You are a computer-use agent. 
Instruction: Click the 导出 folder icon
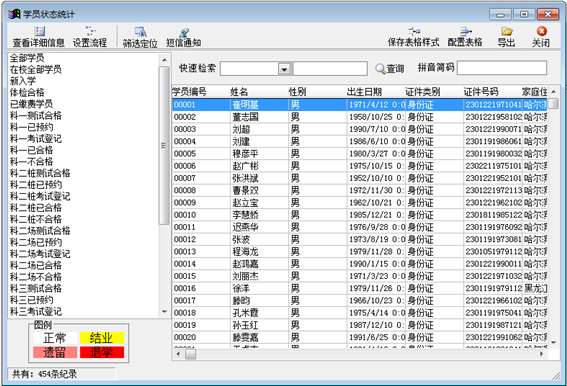click(506, 31)
